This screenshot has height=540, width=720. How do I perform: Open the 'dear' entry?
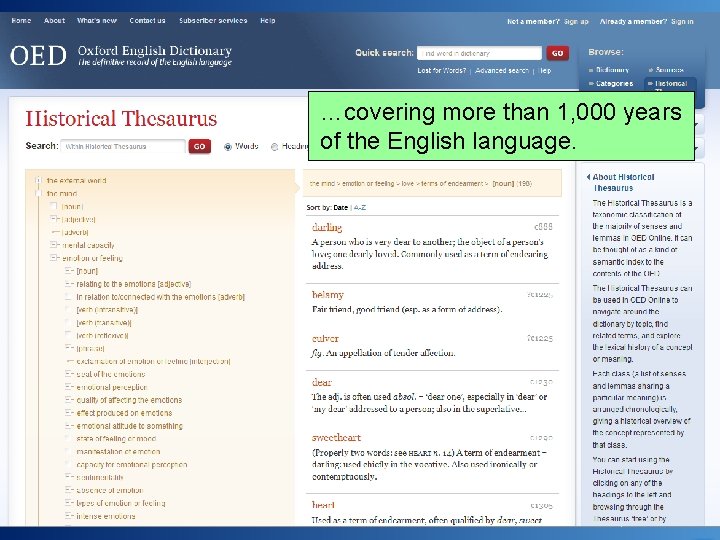pos(322,382)
